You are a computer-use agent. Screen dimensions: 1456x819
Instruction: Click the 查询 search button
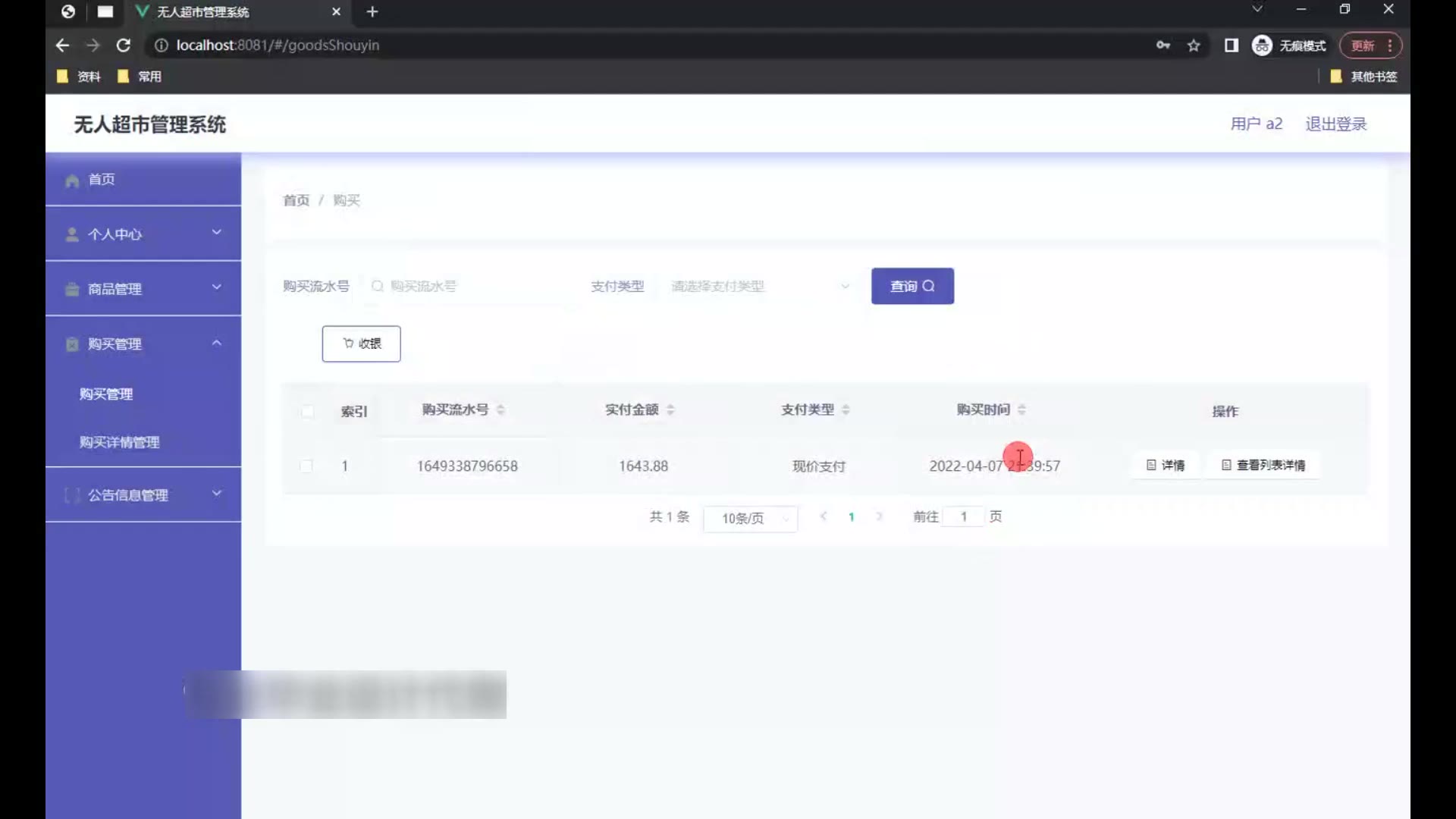point(912,286)
